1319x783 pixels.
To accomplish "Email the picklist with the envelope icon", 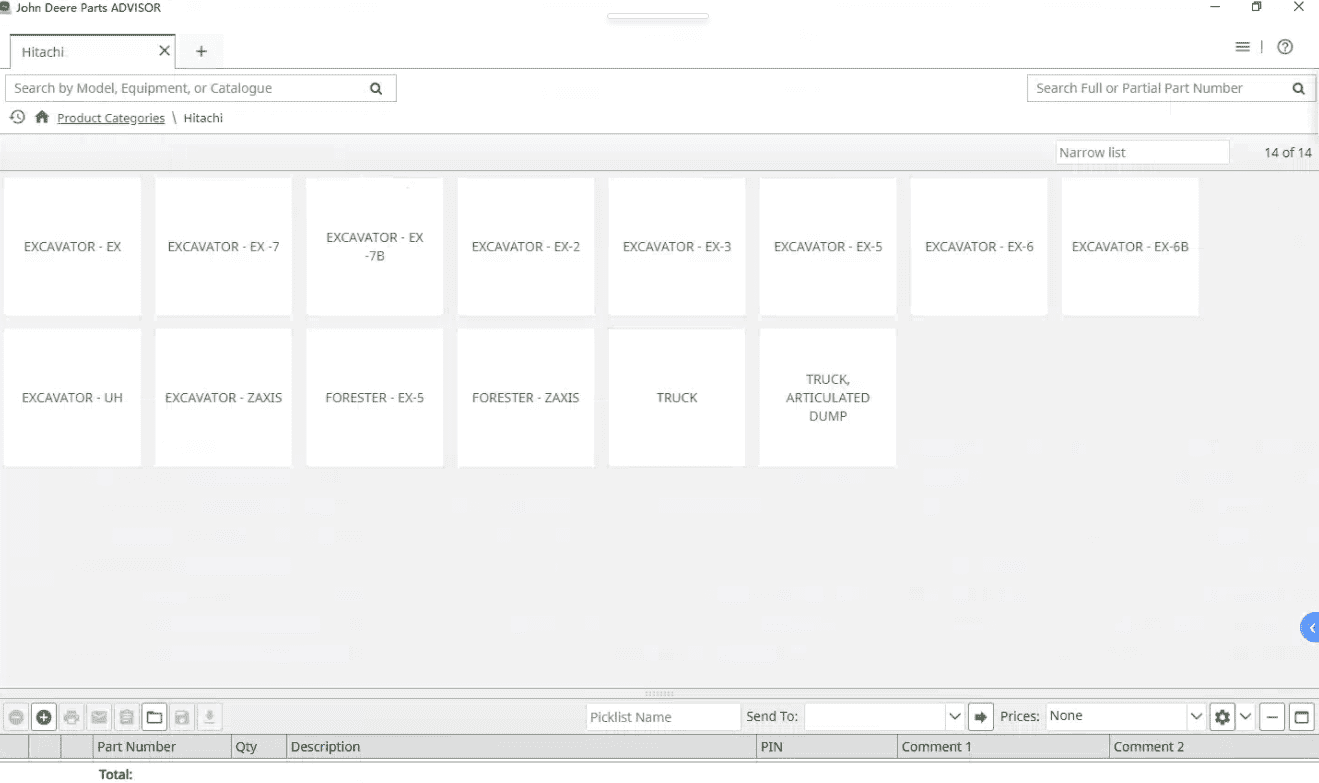I will coord(99,717).
